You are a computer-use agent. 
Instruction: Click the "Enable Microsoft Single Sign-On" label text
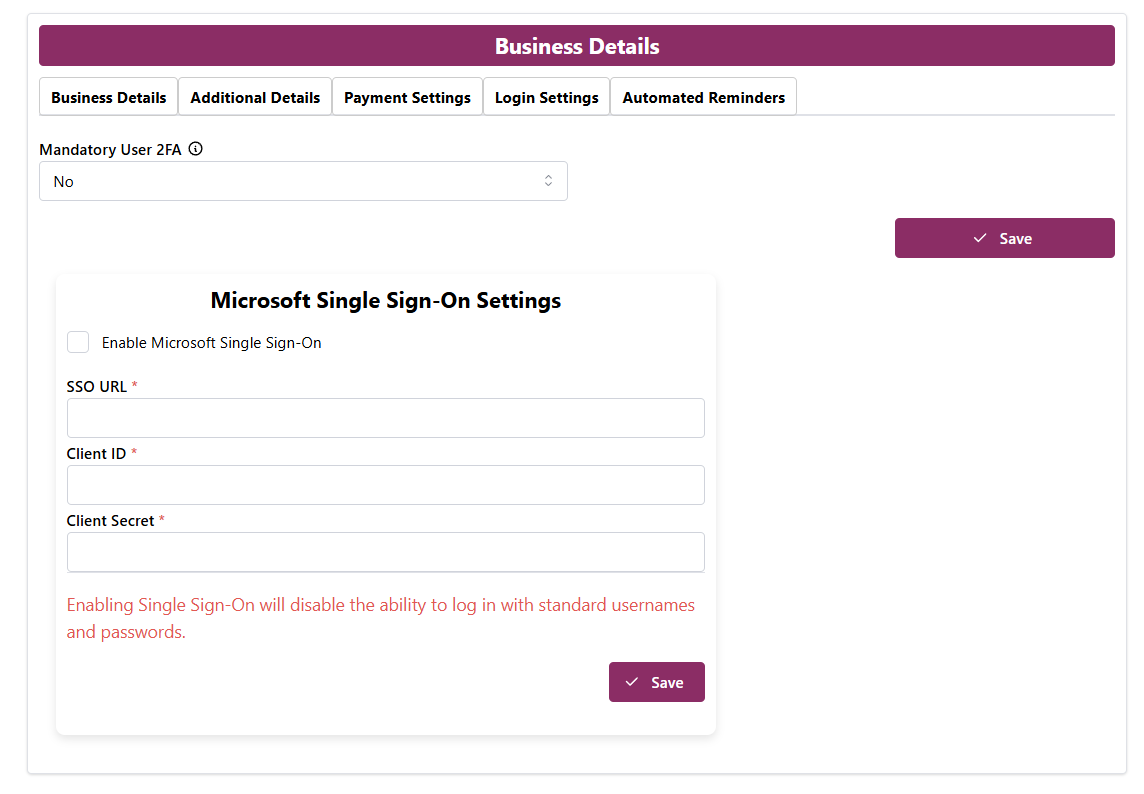(211, 343)
